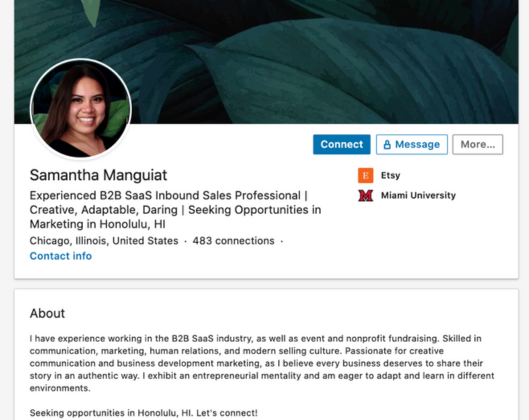
Task: Click the About summary paragraph text
Action: pyautogui.click(x=262, y=363)
